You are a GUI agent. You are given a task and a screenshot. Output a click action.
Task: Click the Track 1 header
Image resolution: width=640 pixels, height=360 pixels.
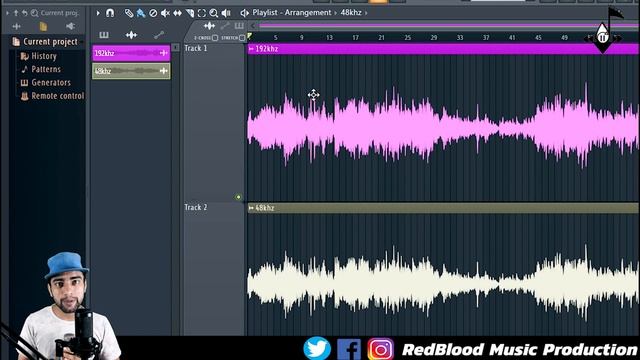213,122
